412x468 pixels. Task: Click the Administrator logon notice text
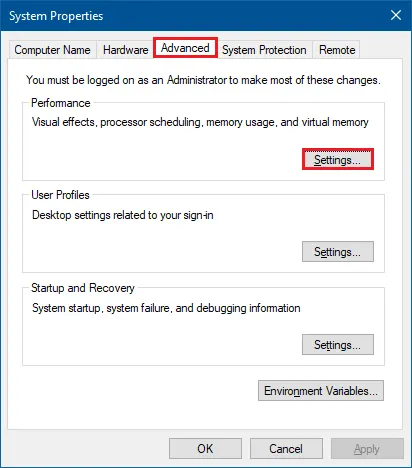point(203,80)
